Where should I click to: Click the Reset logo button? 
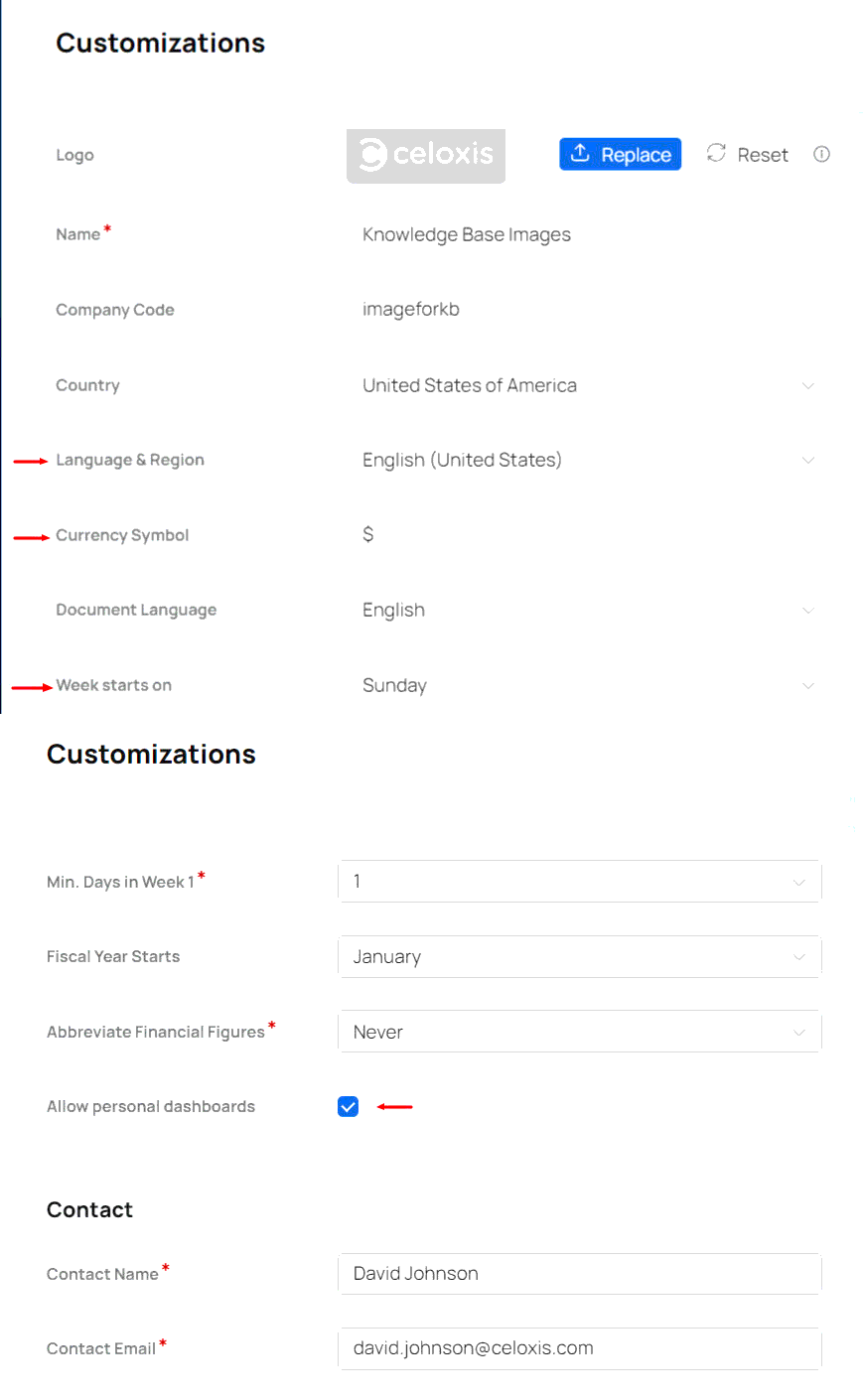tap(748, 155)
